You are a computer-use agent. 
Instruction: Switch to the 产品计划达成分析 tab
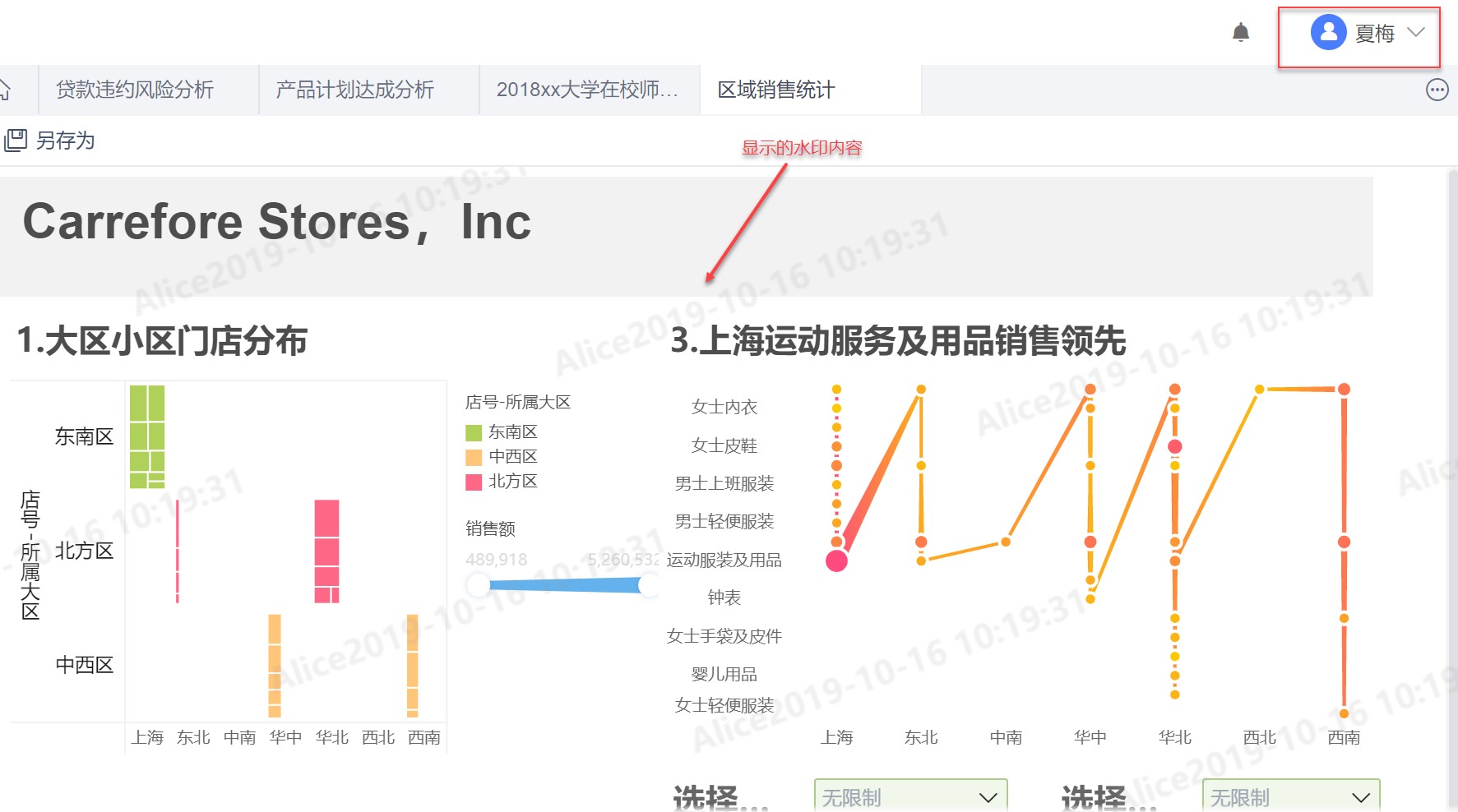click(x=354, y=90)
